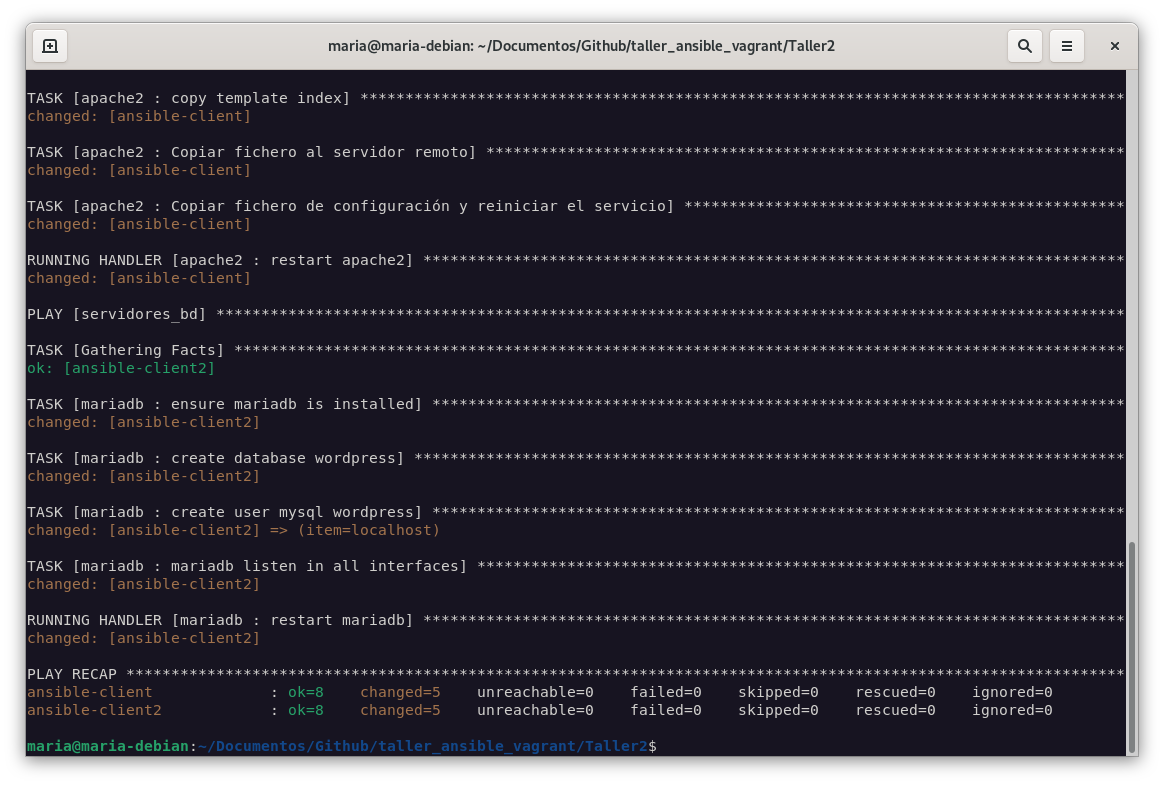The image size is (1164, 785).
Task: Close the terminal window
Action: click(x=1114, y=46)
